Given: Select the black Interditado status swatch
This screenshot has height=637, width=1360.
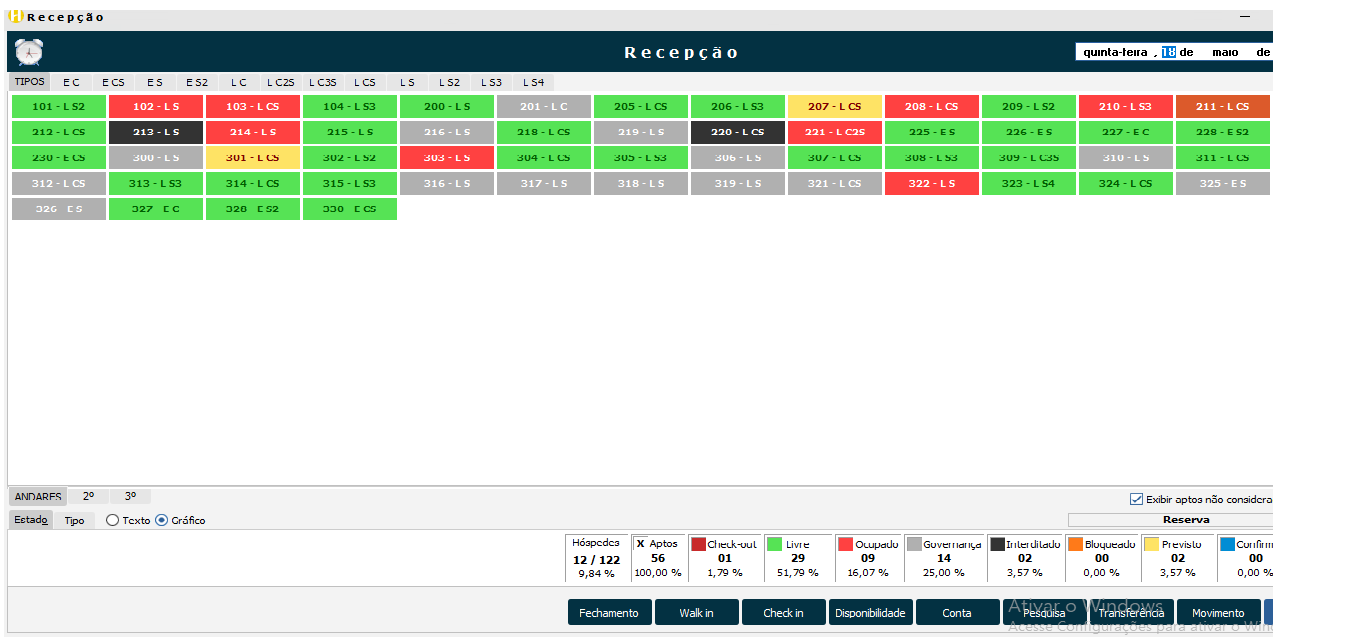Looking at the screenshot, I should [x=998, y=544].
